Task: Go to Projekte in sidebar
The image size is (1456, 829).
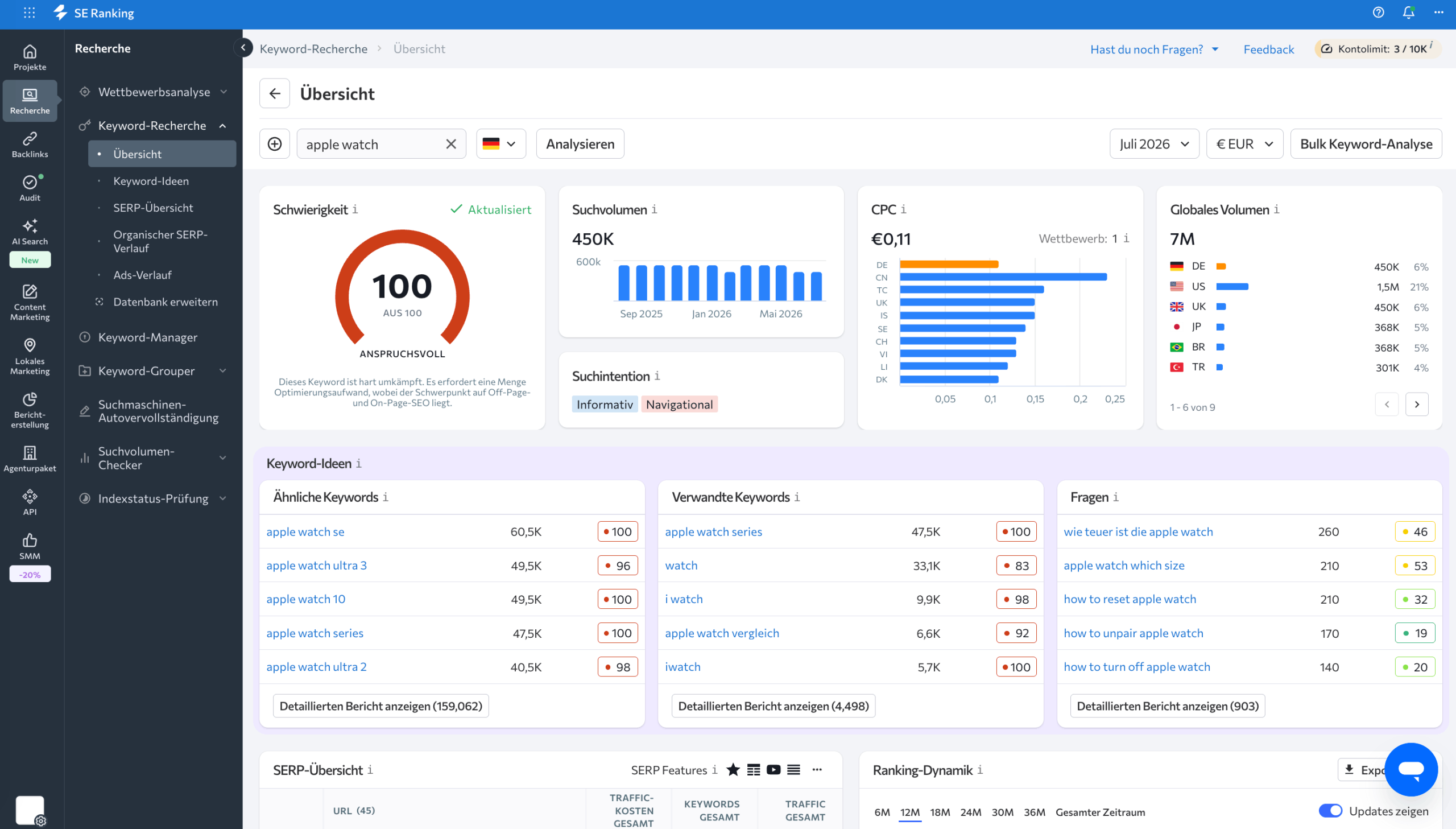Action: tap(30, 57)
